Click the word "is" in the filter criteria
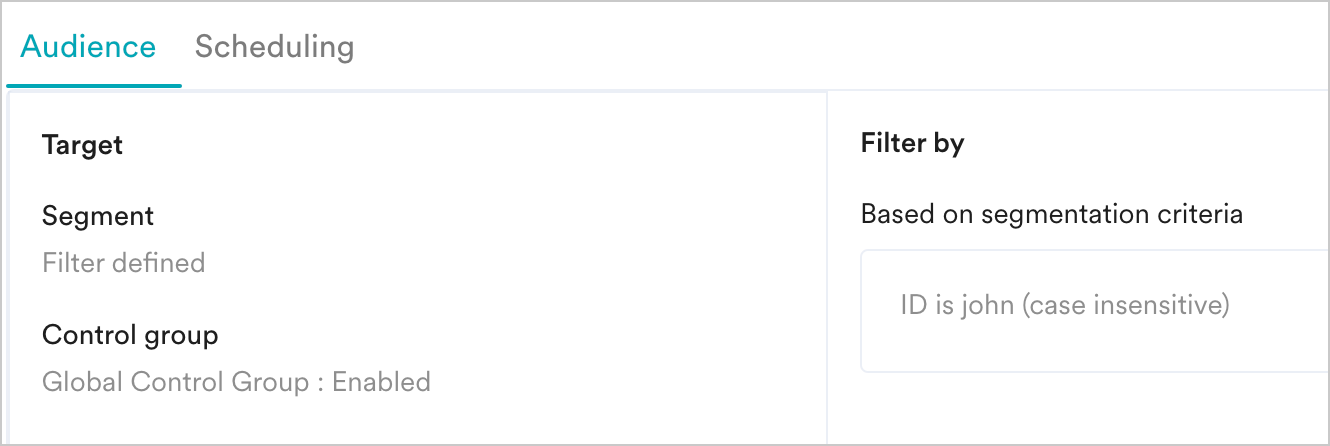The width and height of the screenshot is (1330, 446). pyautogui.click(x=944, y=305)
